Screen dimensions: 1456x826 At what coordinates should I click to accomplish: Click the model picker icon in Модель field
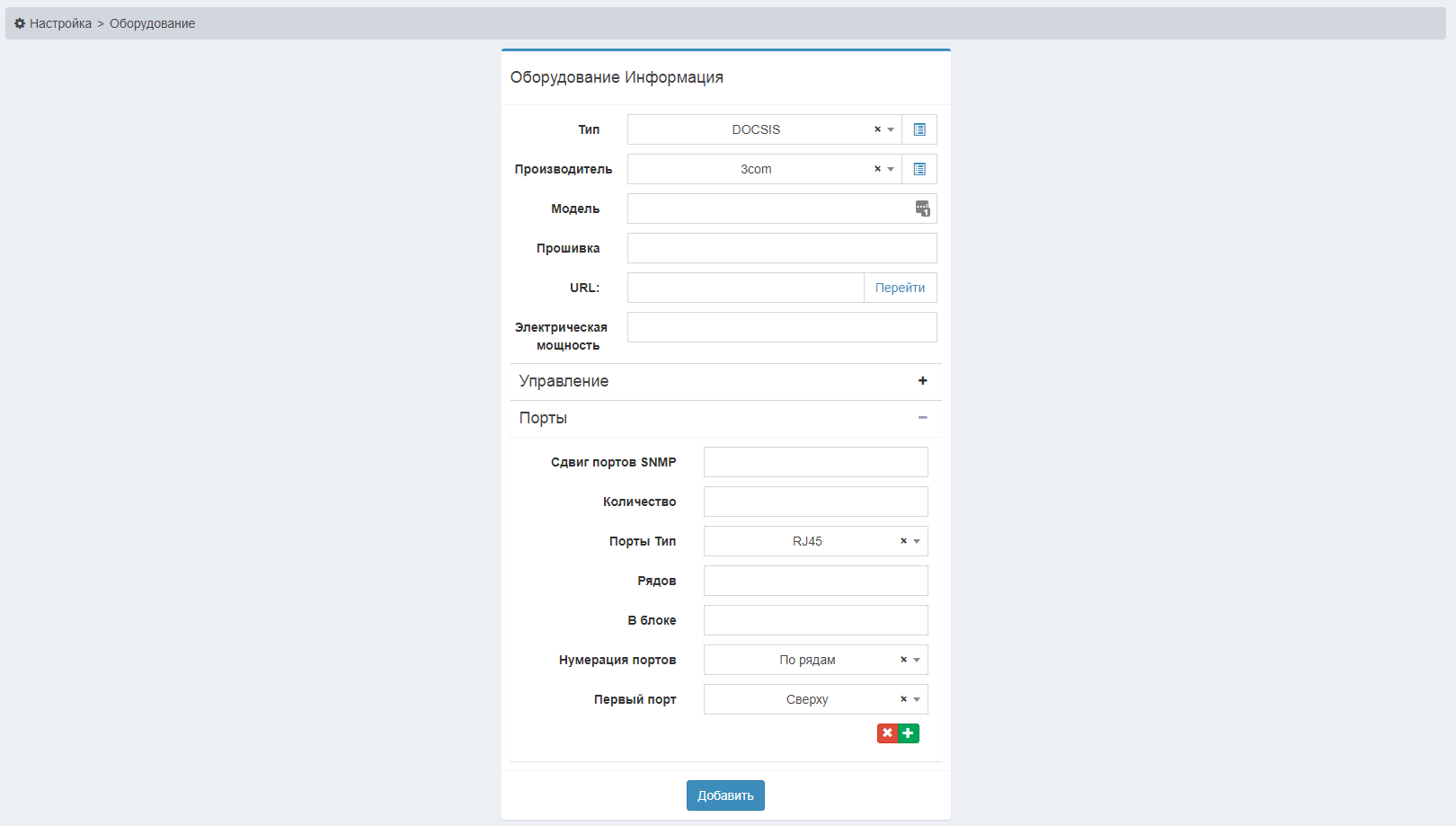pyautogui.click(x=922, y=209)
